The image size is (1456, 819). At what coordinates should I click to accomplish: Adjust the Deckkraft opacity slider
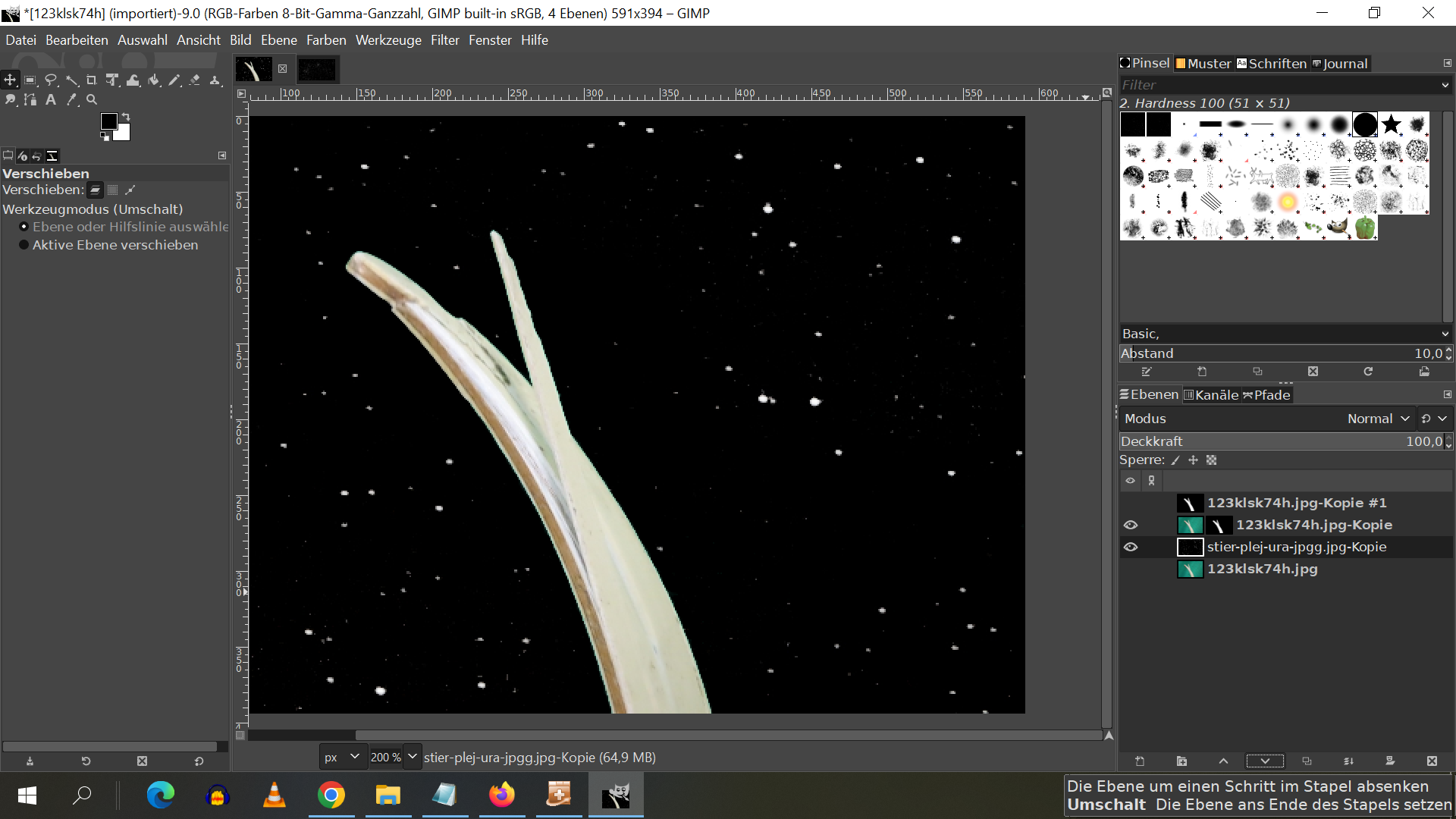click(1280, 441)
